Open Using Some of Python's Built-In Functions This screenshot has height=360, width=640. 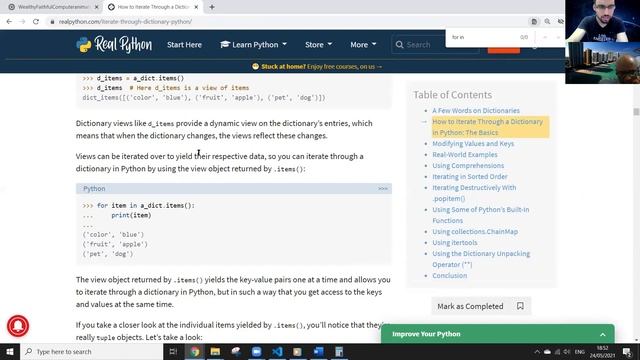pos(481,215)
